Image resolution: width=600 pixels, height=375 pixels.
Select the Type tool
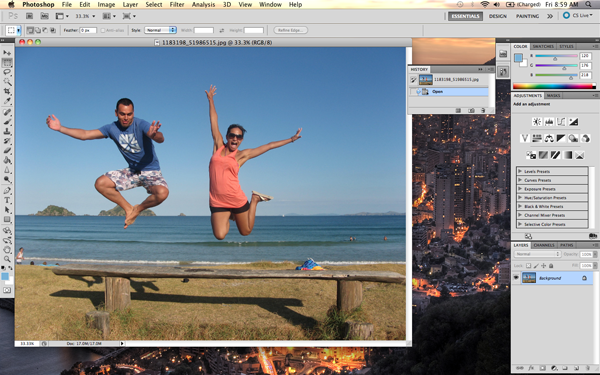click(x=7, y=200)
